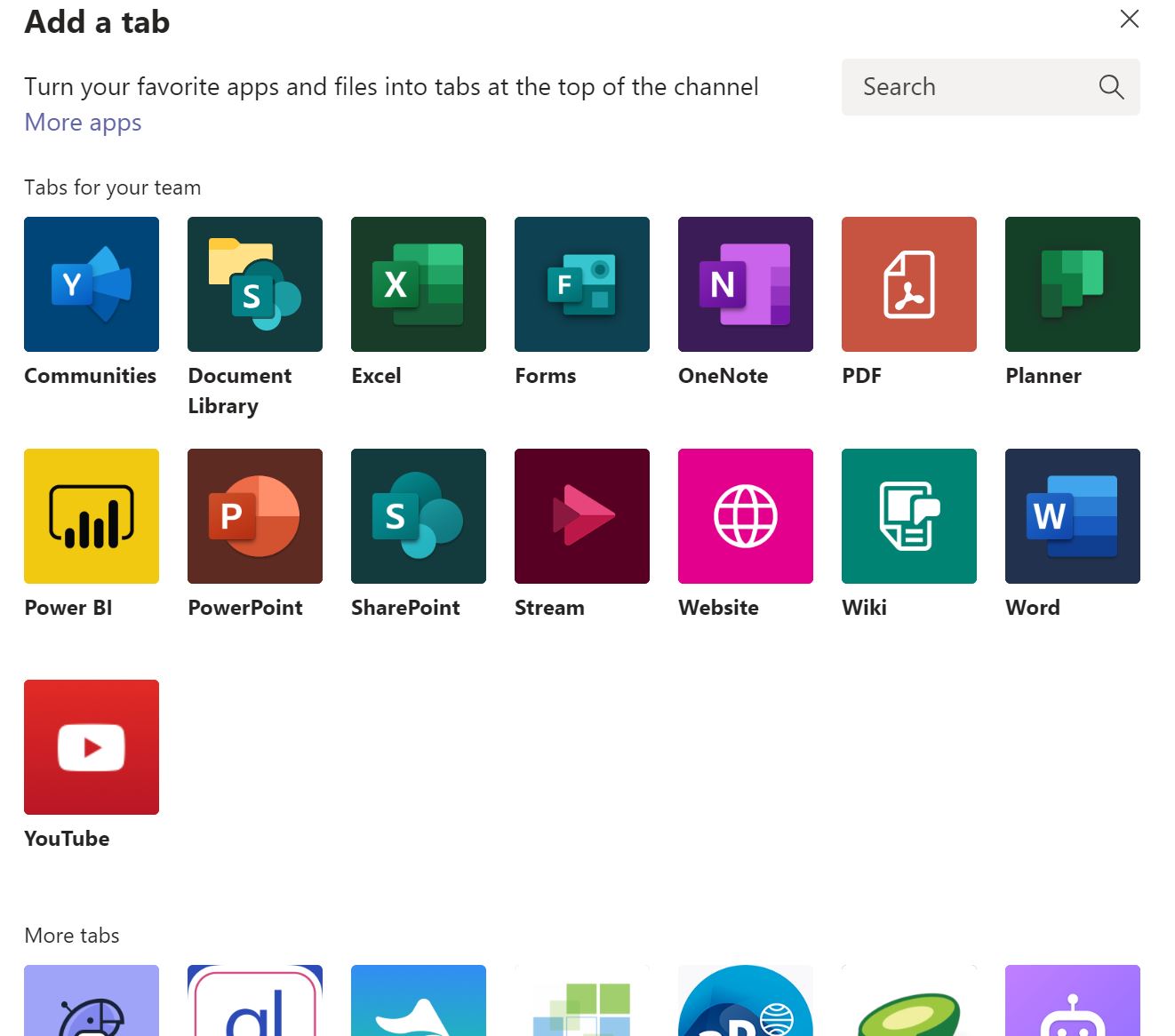
Task: Click the magnifier search icon
Action: pyautogui.click(x=1111, y=87)
